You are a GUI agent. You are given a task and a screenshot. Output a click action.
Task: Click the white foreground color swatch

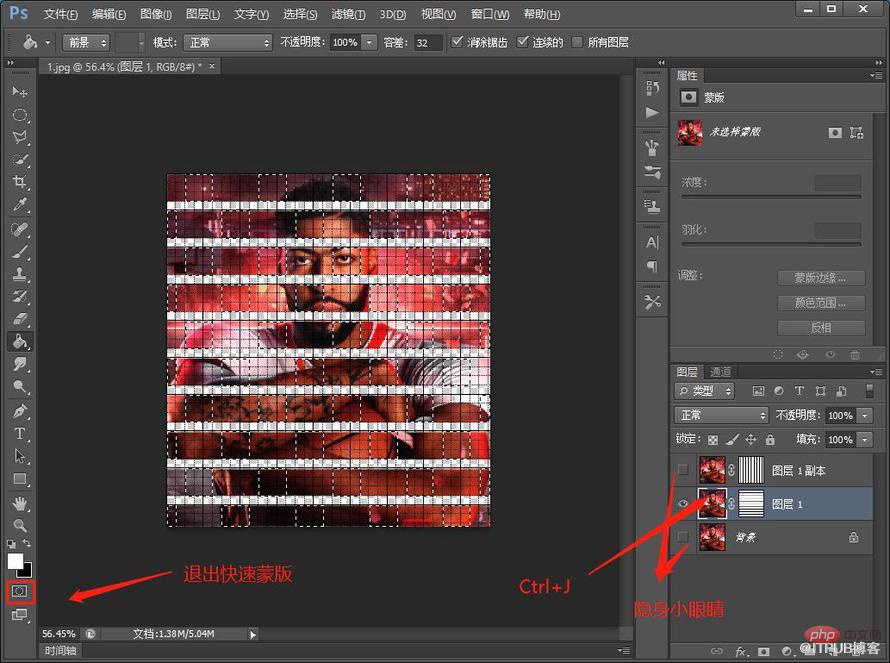pyautogui.click(x=15, y=560)
